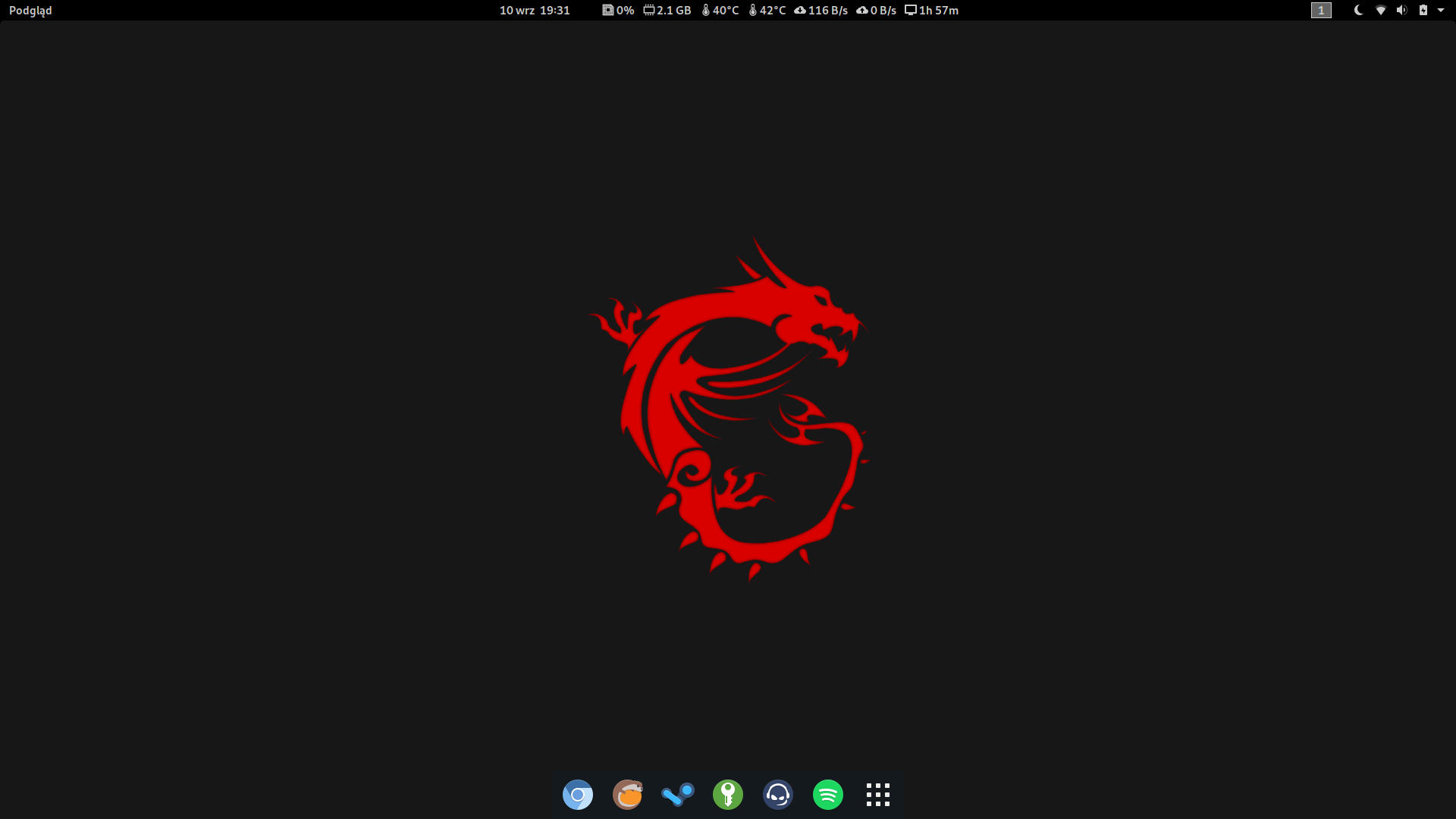Select workspace indicator number 1

pyautogui.click(x=1321, y=11)
